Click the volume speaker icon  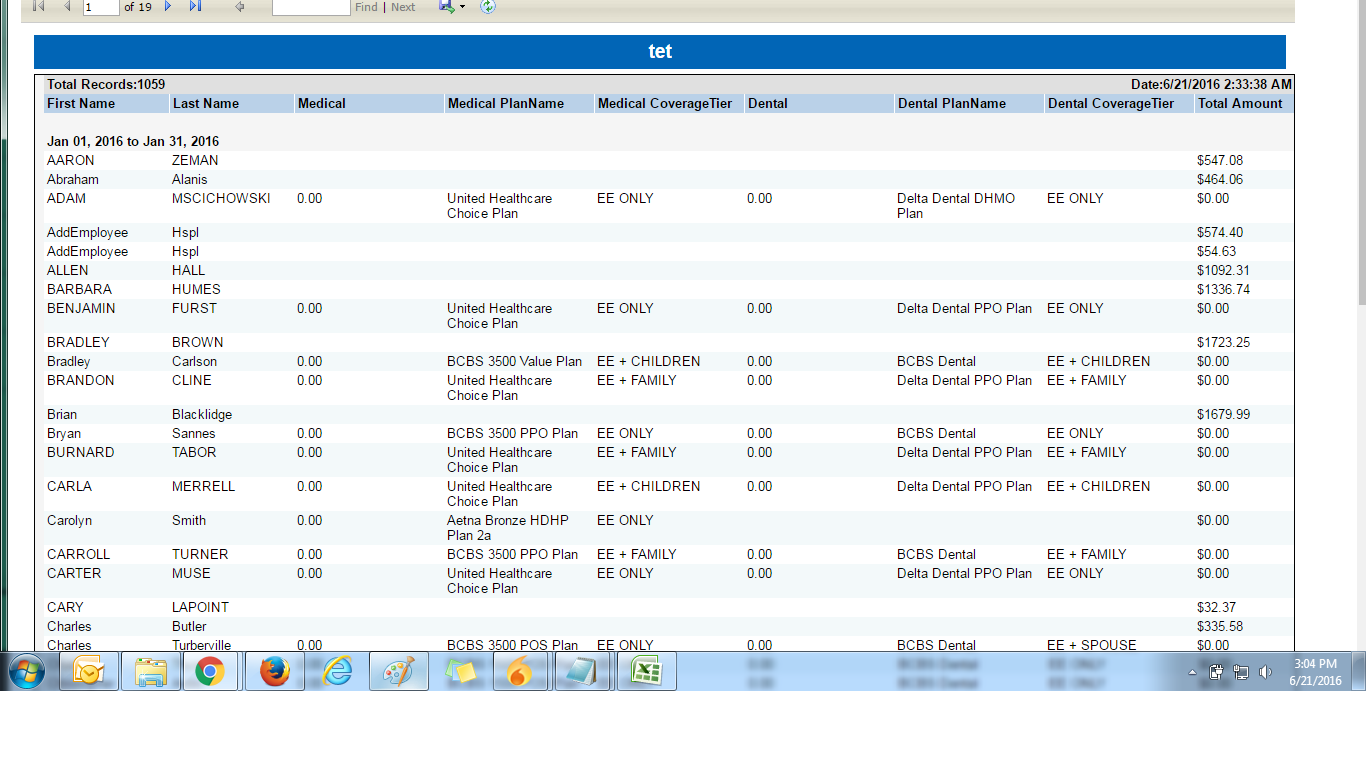coord(1265,673)
